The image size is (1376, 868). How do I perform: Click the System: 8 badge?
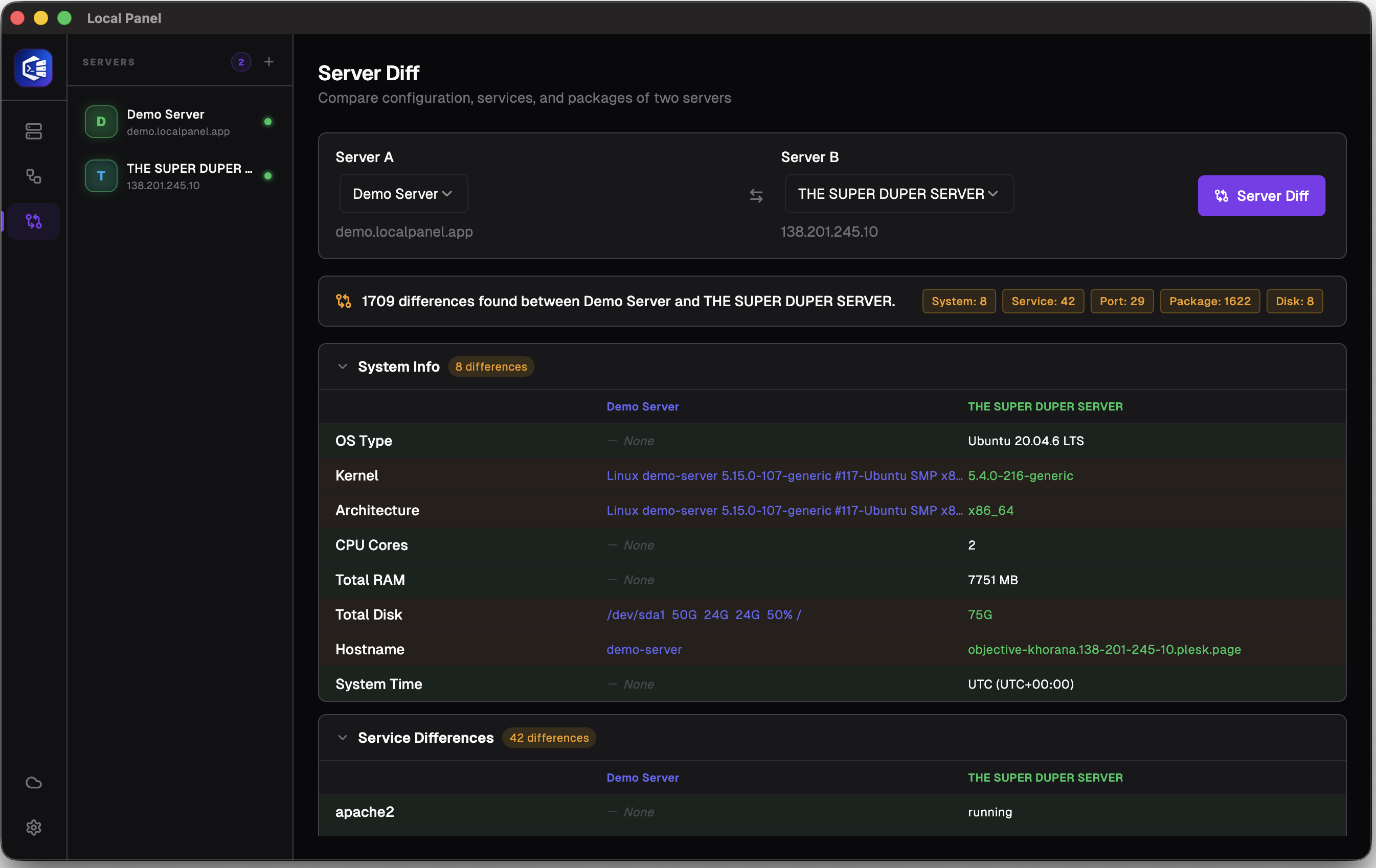(x=959, y=301)
